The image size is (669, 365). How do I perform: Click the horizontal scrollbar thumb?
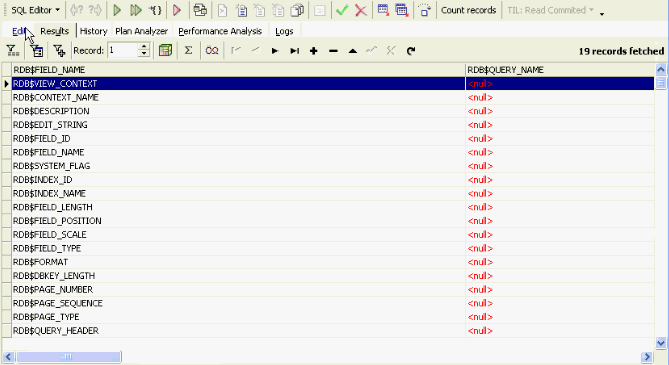[x=68, y=356]
